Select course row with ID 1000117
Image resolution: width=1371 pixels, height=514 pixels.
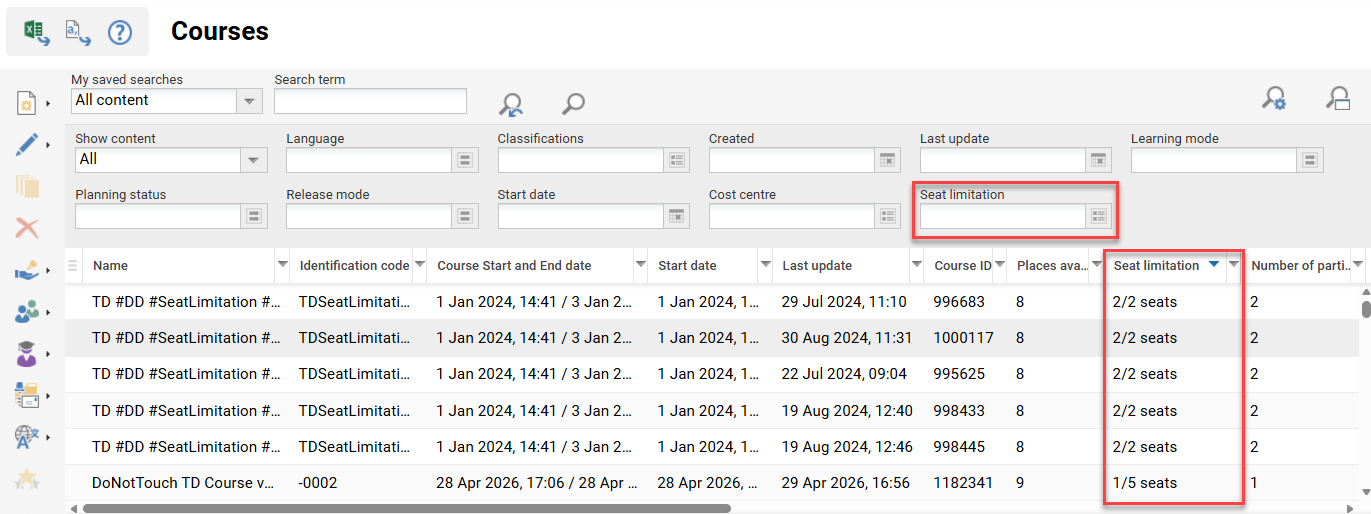coord(713,338)
